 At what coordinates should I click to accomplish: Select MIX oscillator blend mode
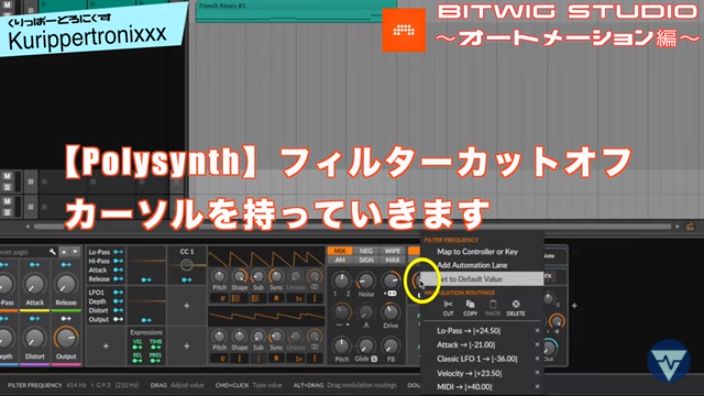(x=340, y=251)
